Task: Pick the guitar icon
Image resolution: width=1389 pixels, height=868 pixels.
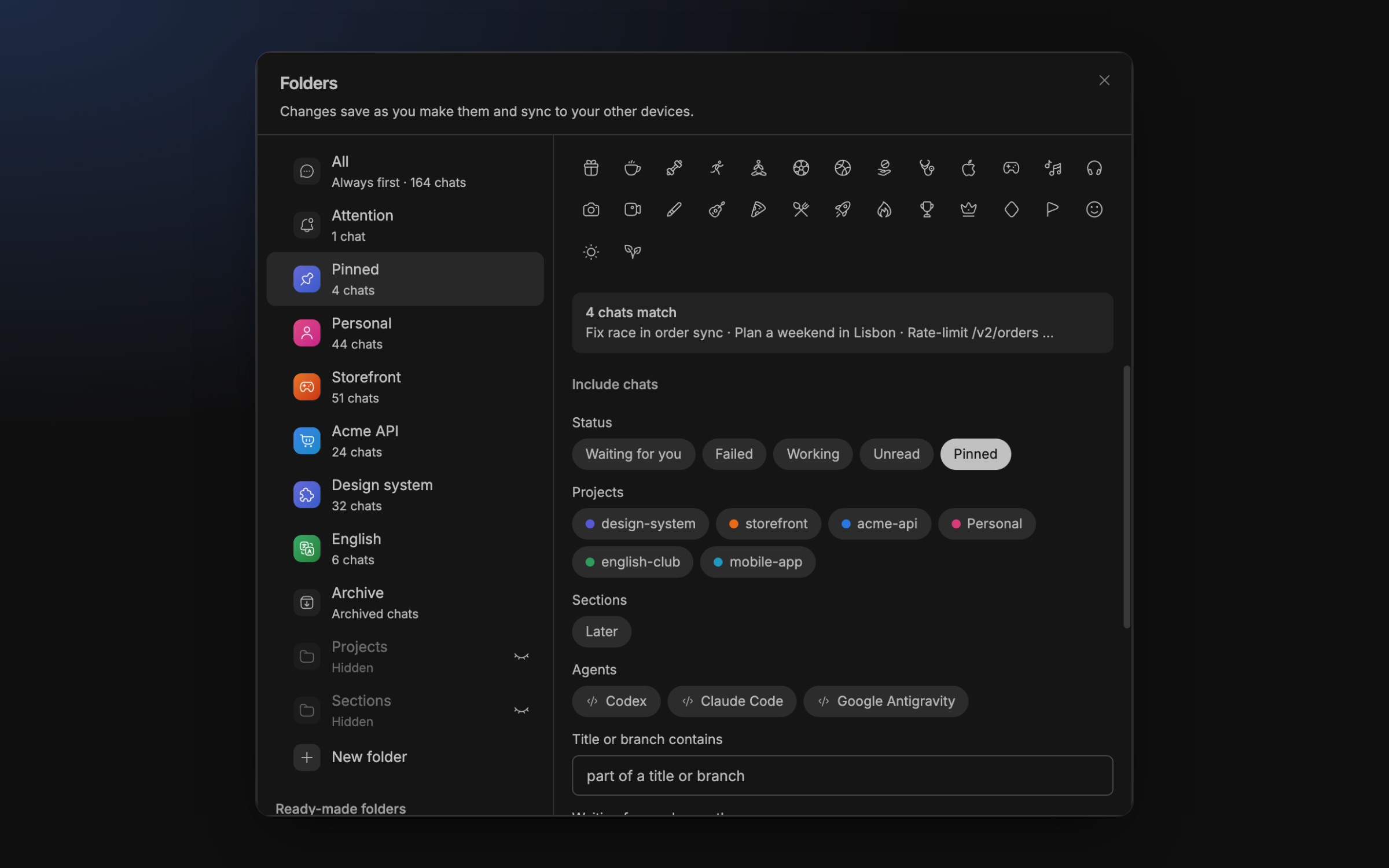Action: (x=717, y=209)
